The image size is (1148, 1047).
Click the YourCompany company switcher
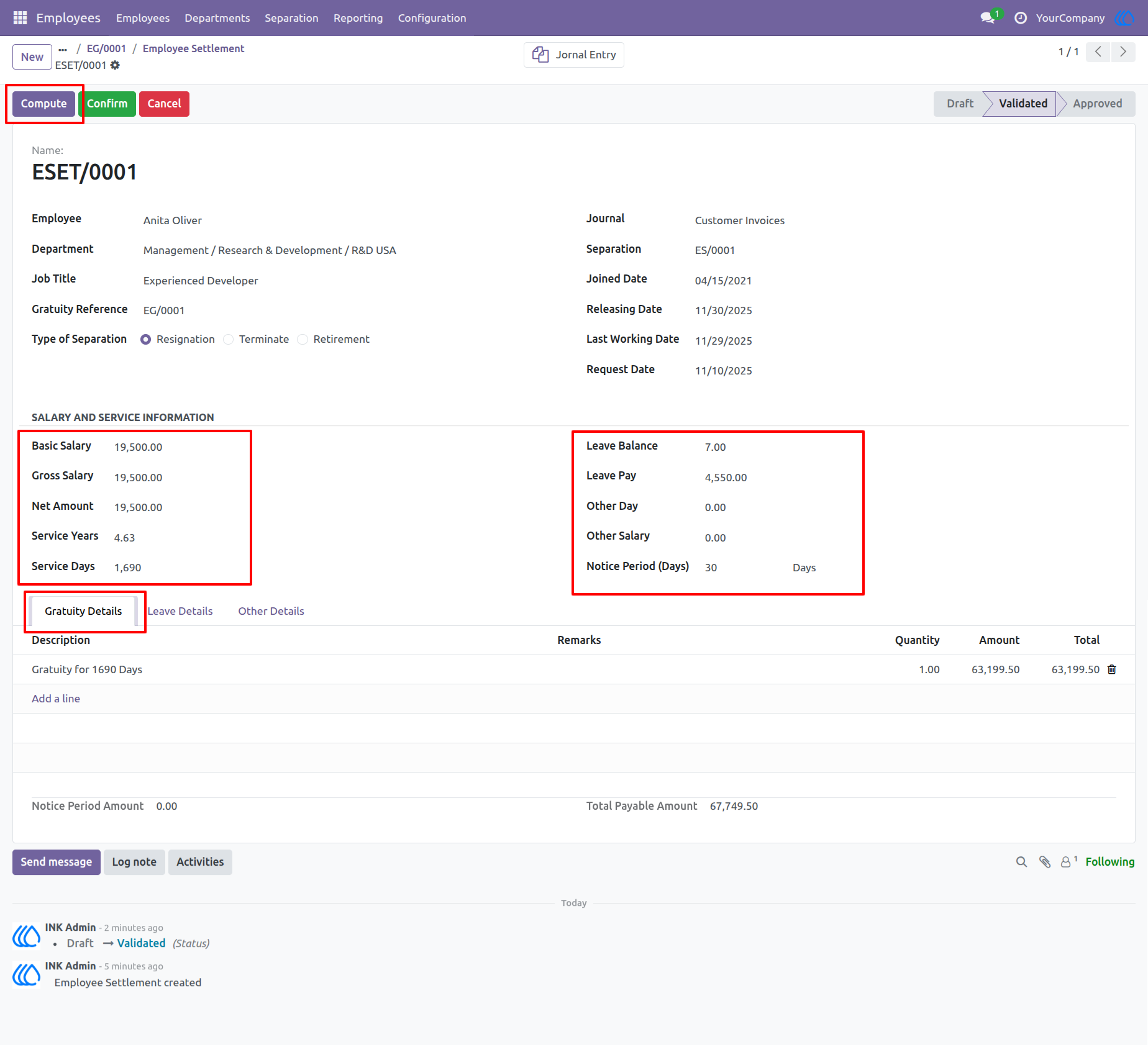point(1070,18)
